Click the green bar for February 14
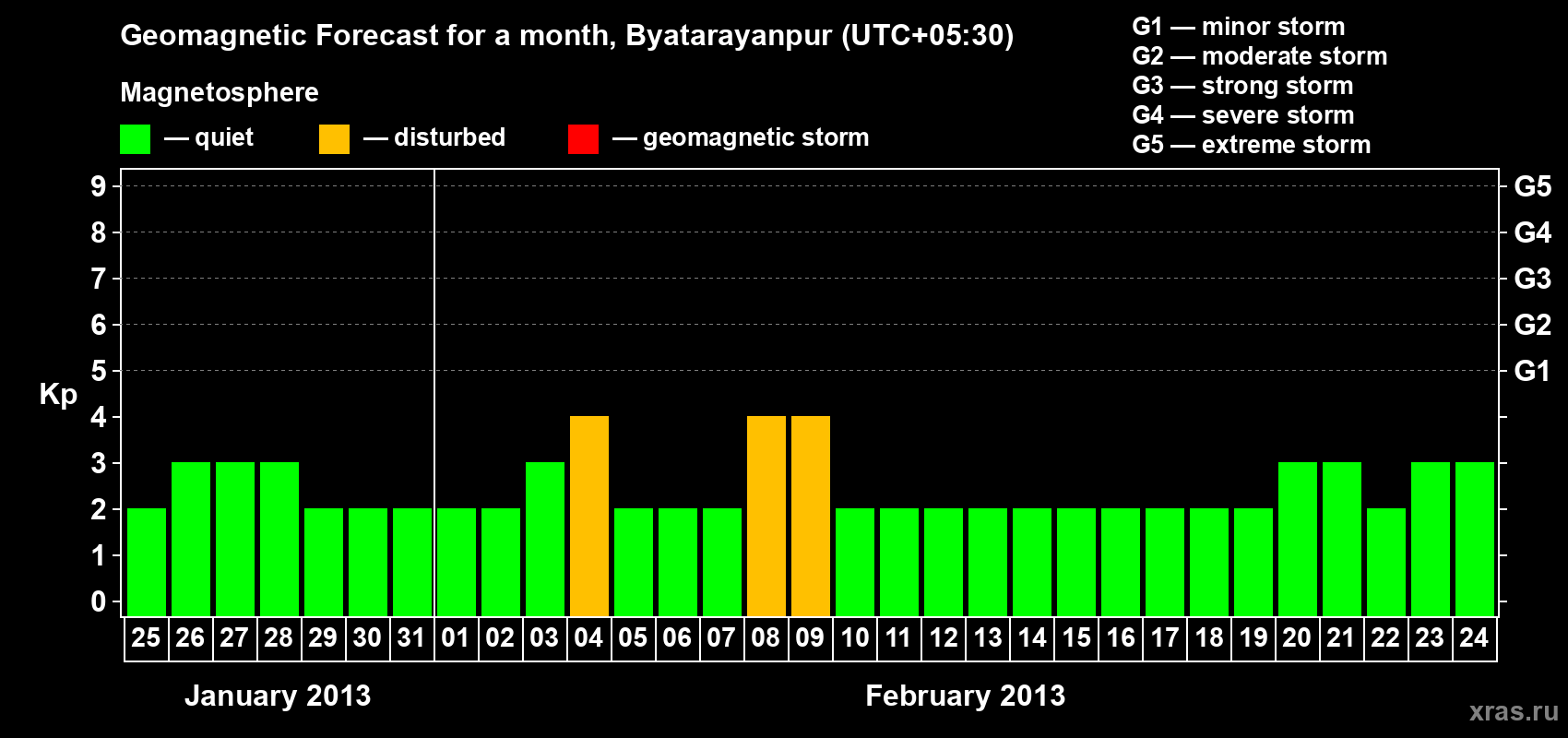Image resolution: width=1568 pixels, height=738 pixels. coord(1032,563)
